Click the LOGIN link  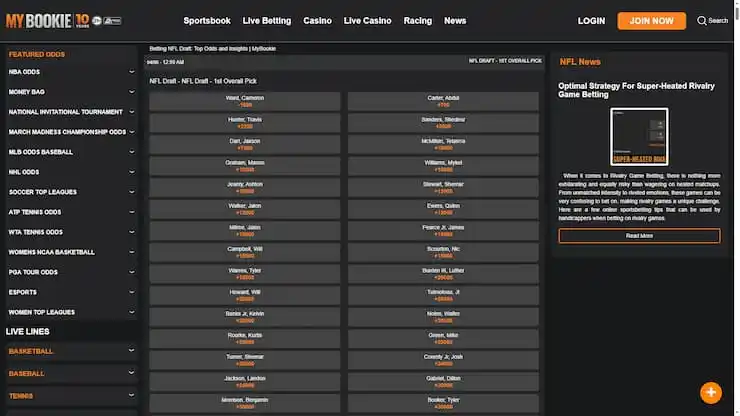(591, 21)
